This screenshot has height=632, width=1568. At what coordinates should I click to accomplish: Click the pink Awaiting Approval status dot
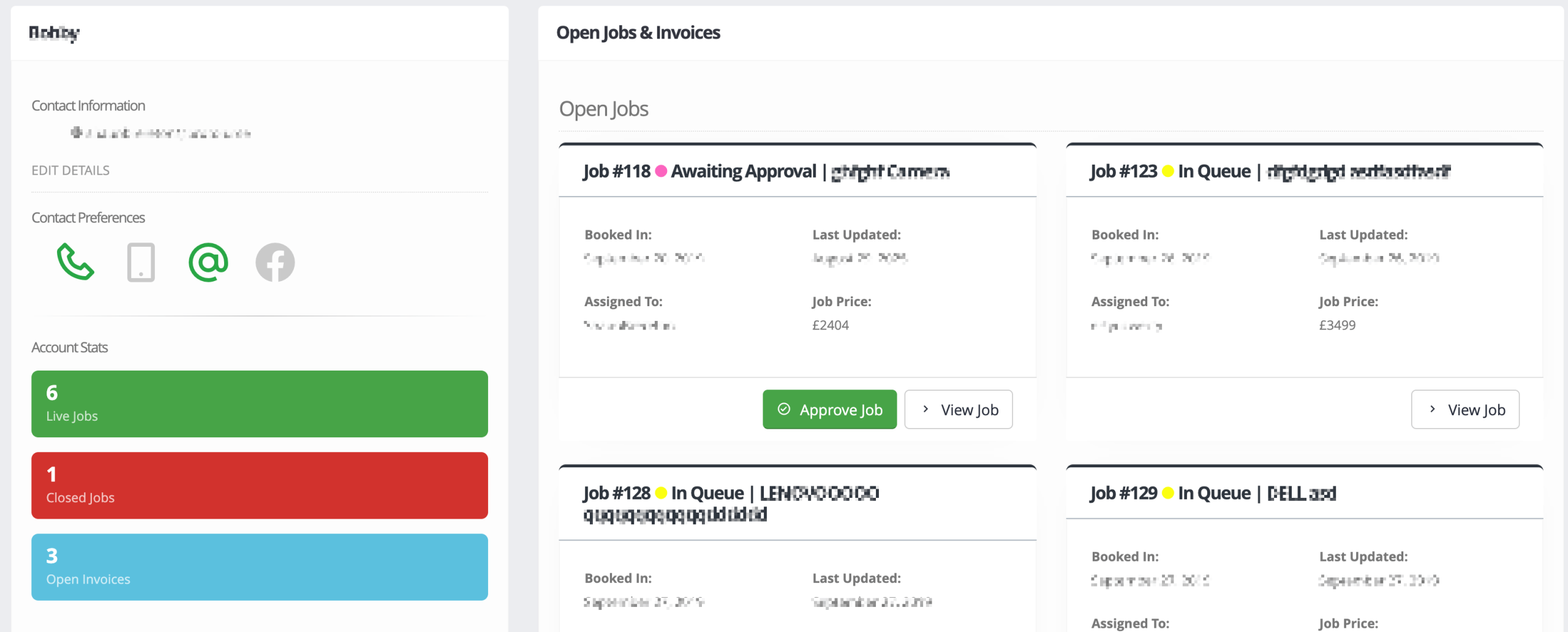(661, 171)
